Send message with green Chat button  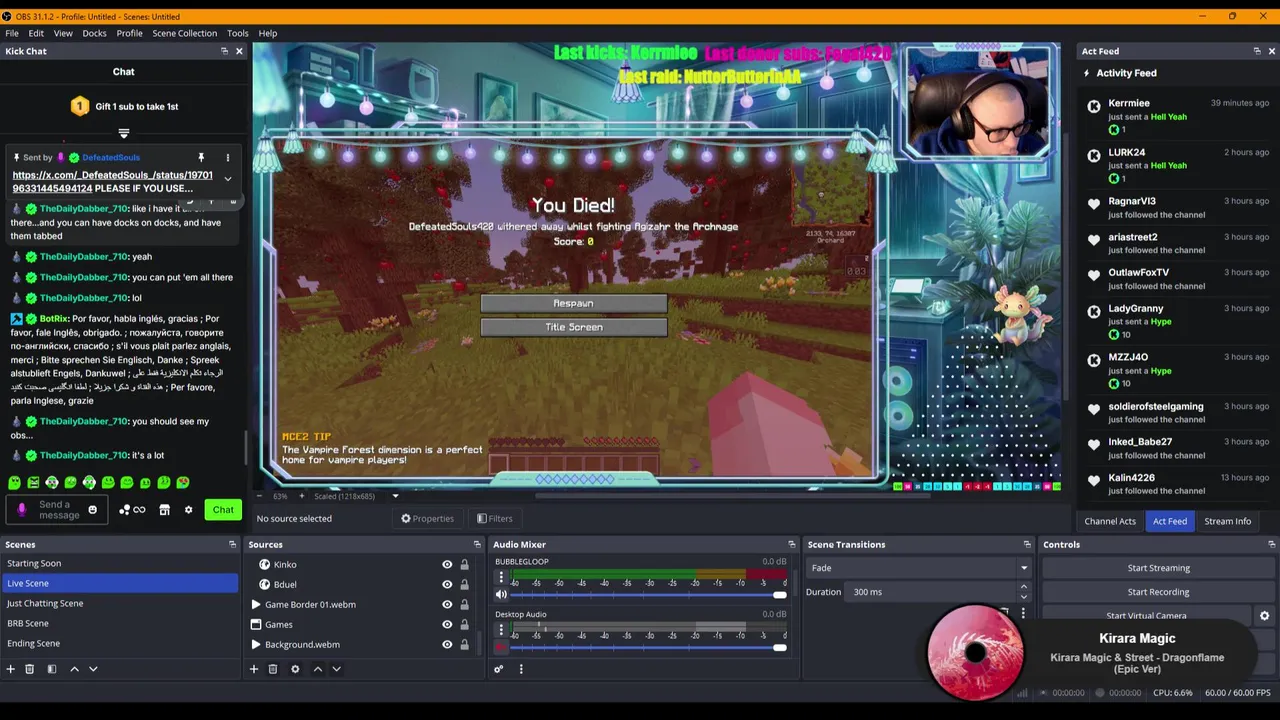[x=223, y=510]
